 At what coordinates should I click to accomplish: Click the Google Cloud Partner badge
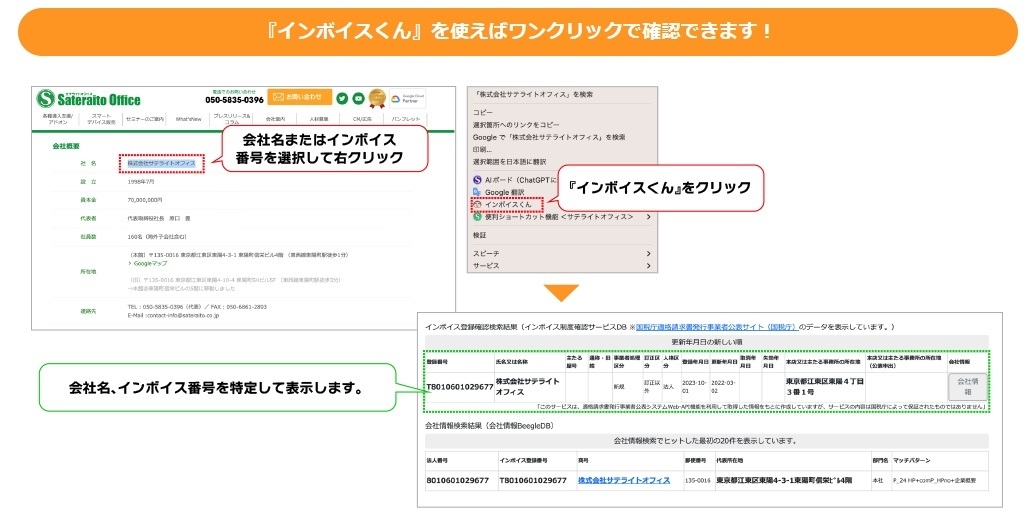tap(409, 98)
